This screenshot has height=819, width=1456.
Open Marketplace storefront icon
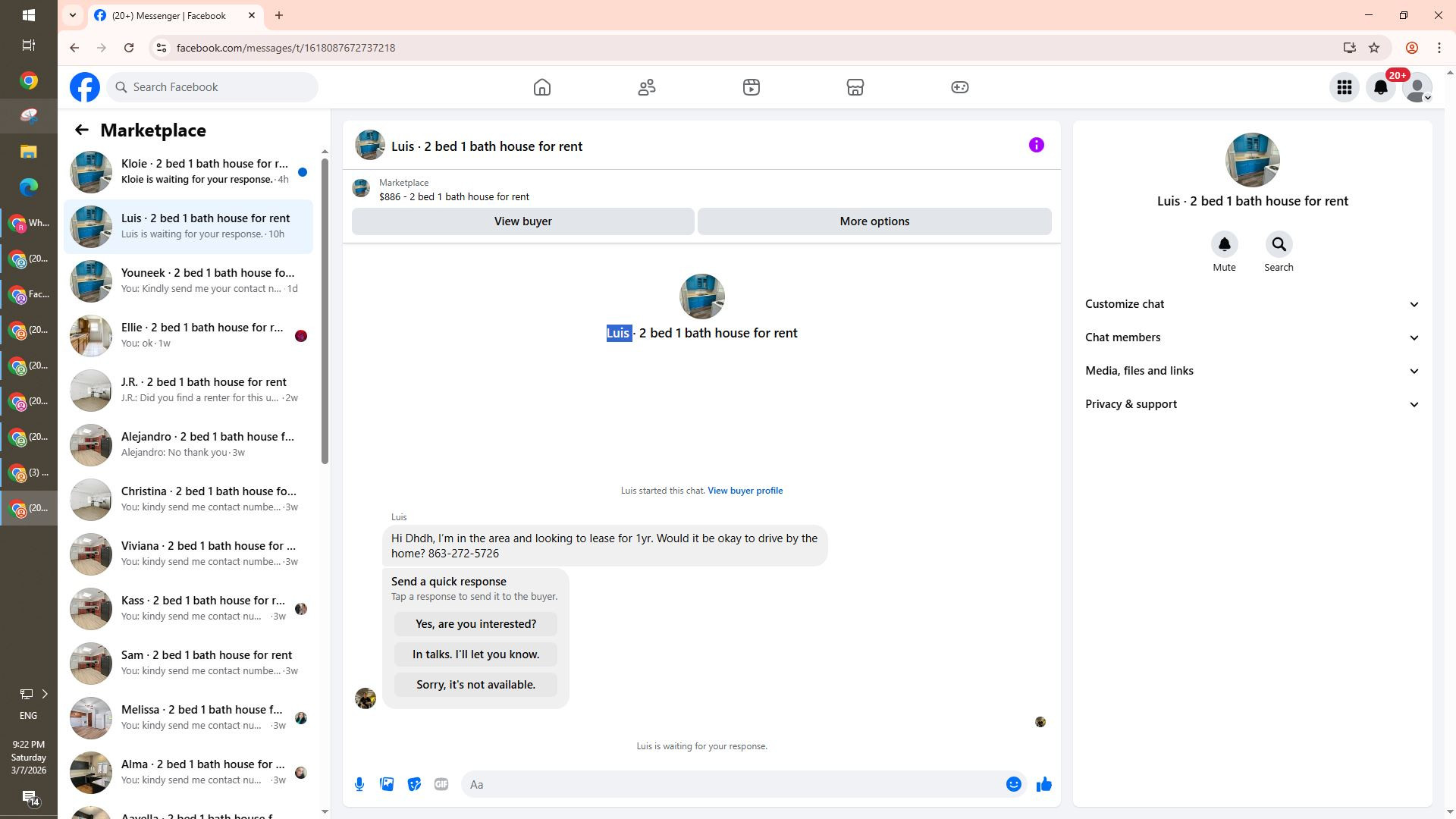pos(855,87)
